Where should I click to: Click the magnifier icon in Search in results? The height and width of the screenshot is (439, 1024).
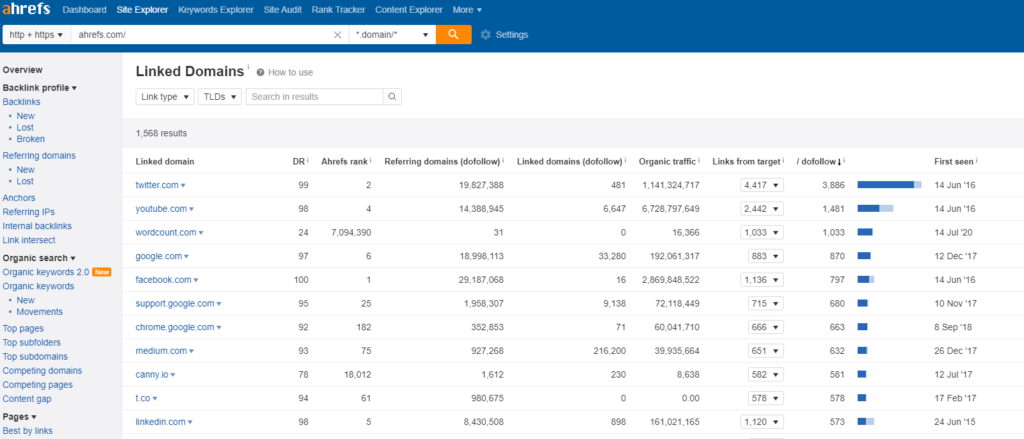click(392, 97)
